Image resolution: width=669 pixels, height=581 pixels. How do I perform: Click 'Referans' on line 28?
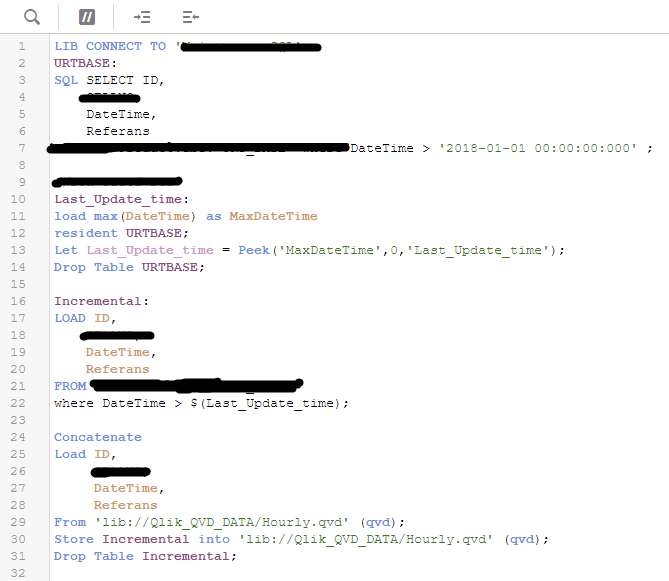pos(125,505)
